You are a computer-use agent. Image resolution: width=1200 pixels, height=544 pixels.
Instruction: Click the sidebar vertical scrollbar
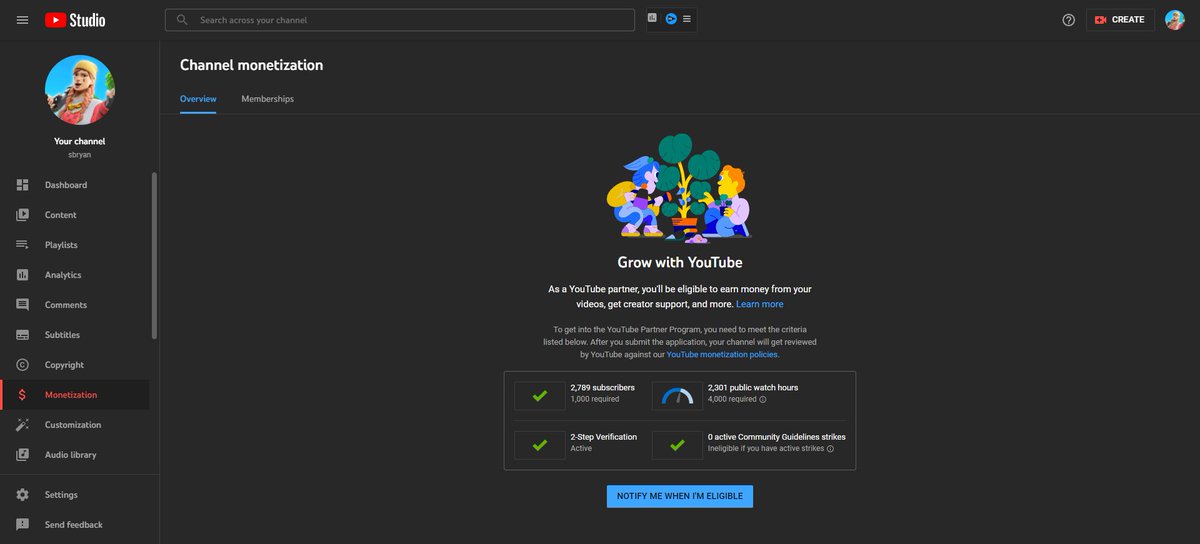coord(154,255)
